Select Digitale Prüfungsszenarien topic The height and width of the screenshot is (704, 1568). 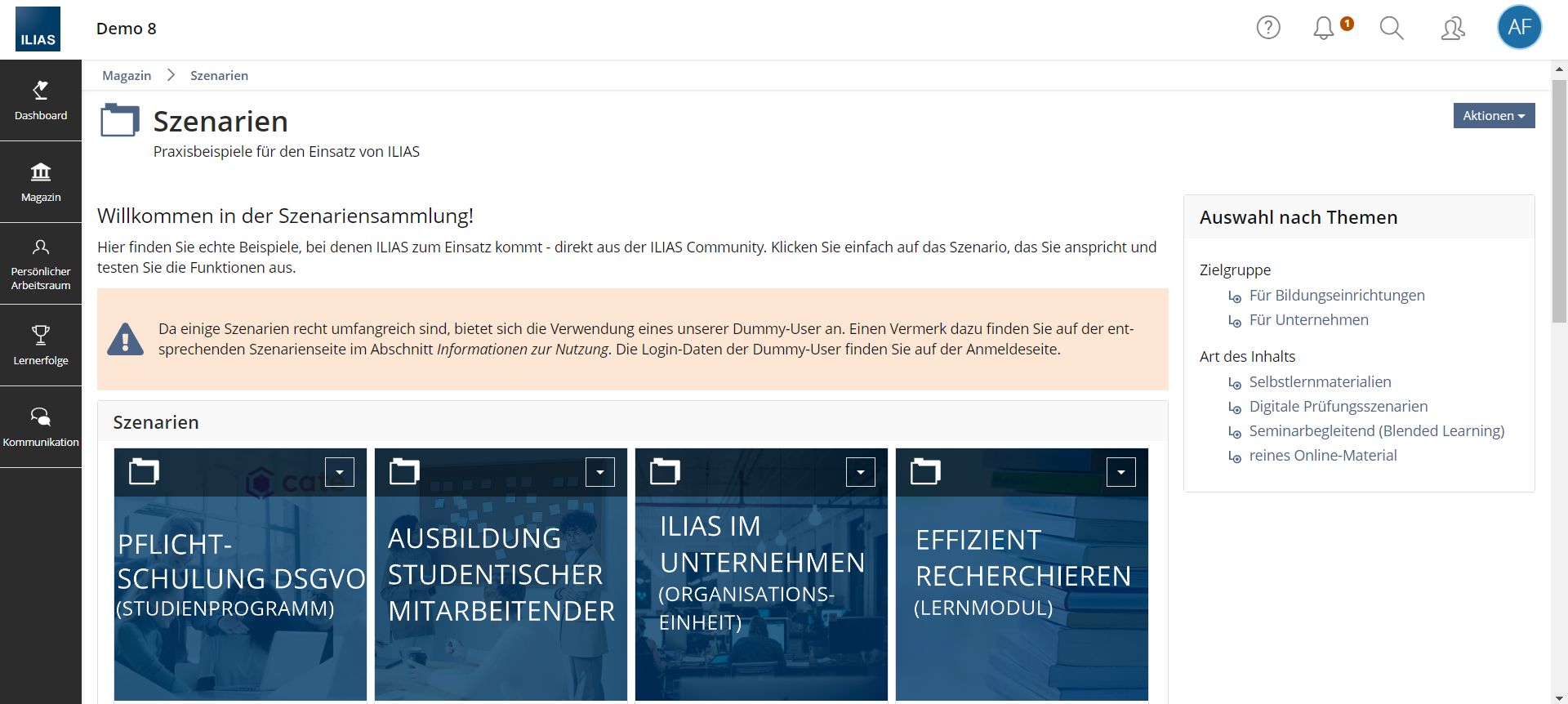tap(1339, 407)
